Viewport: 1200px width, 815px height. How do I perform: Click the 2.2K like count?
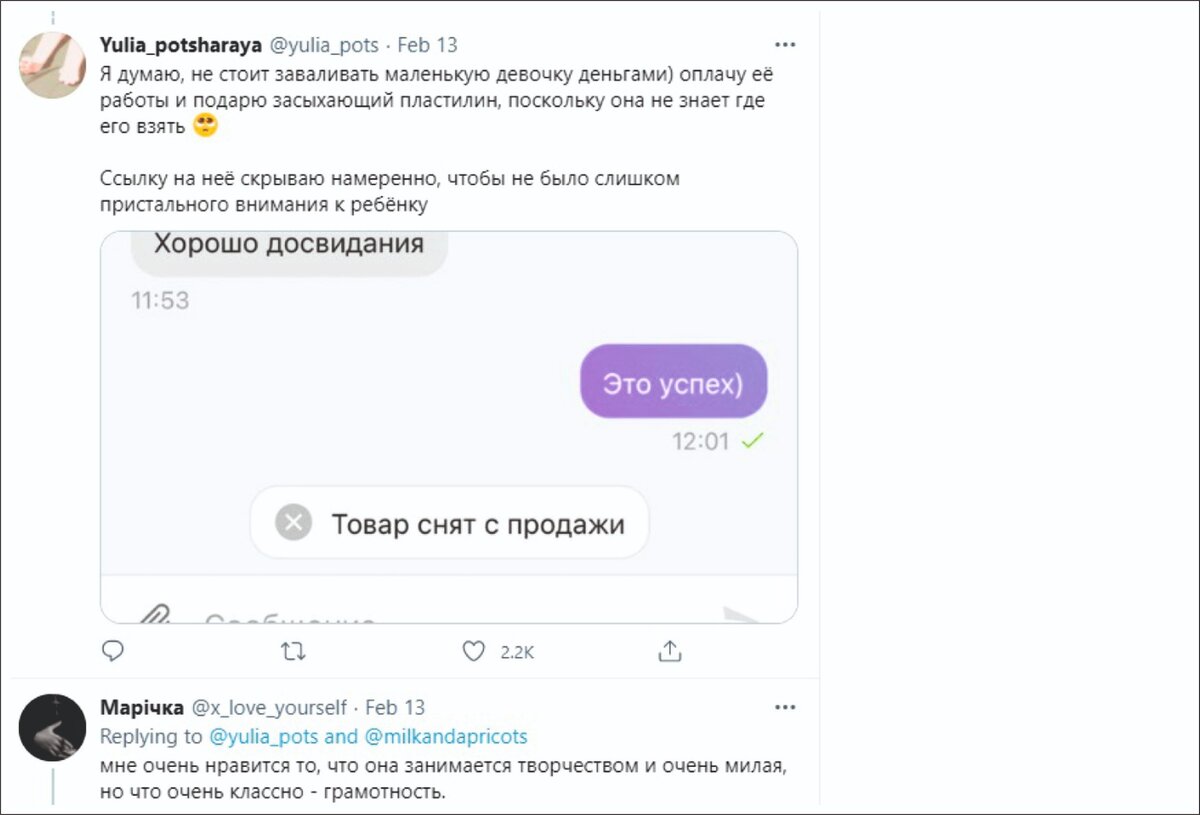coord(516,652)
